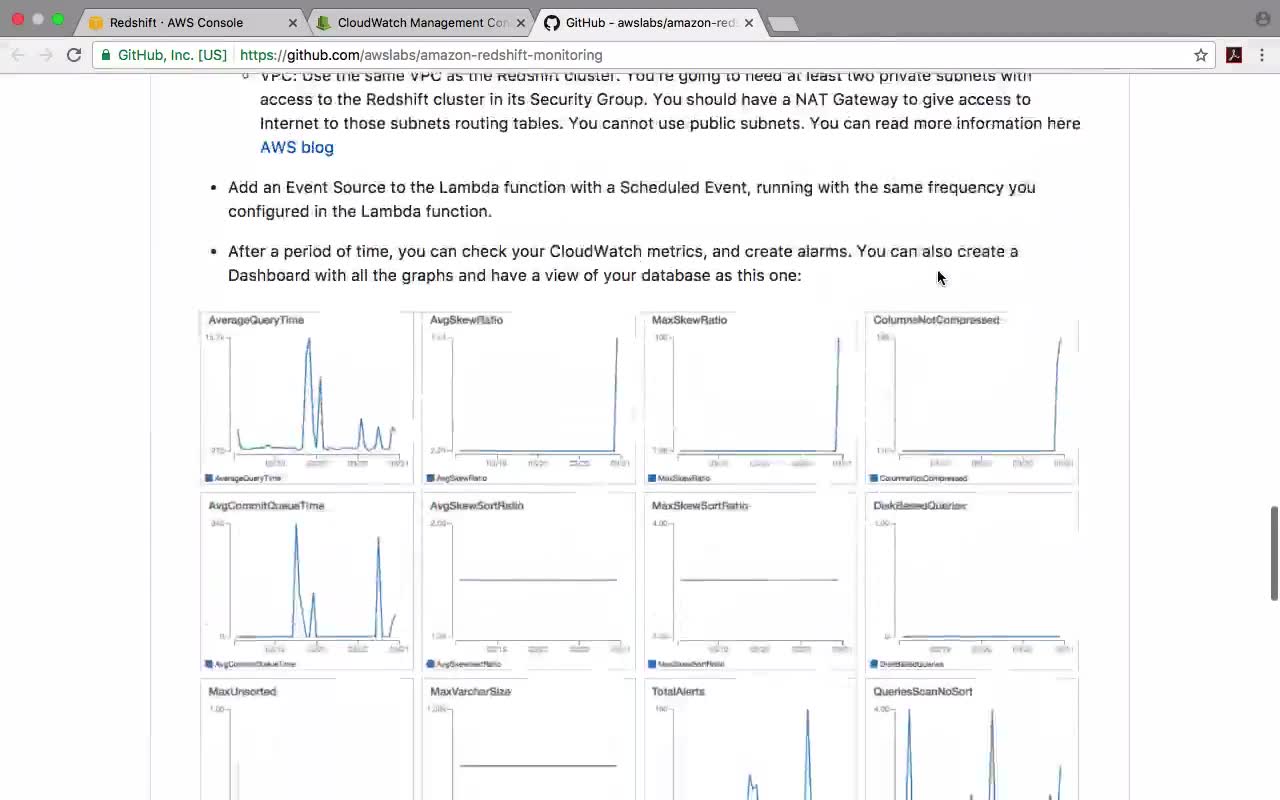The image size is (1280, 800).
Task: Click the Redshift tab favicon
Action: pos(96,23)
